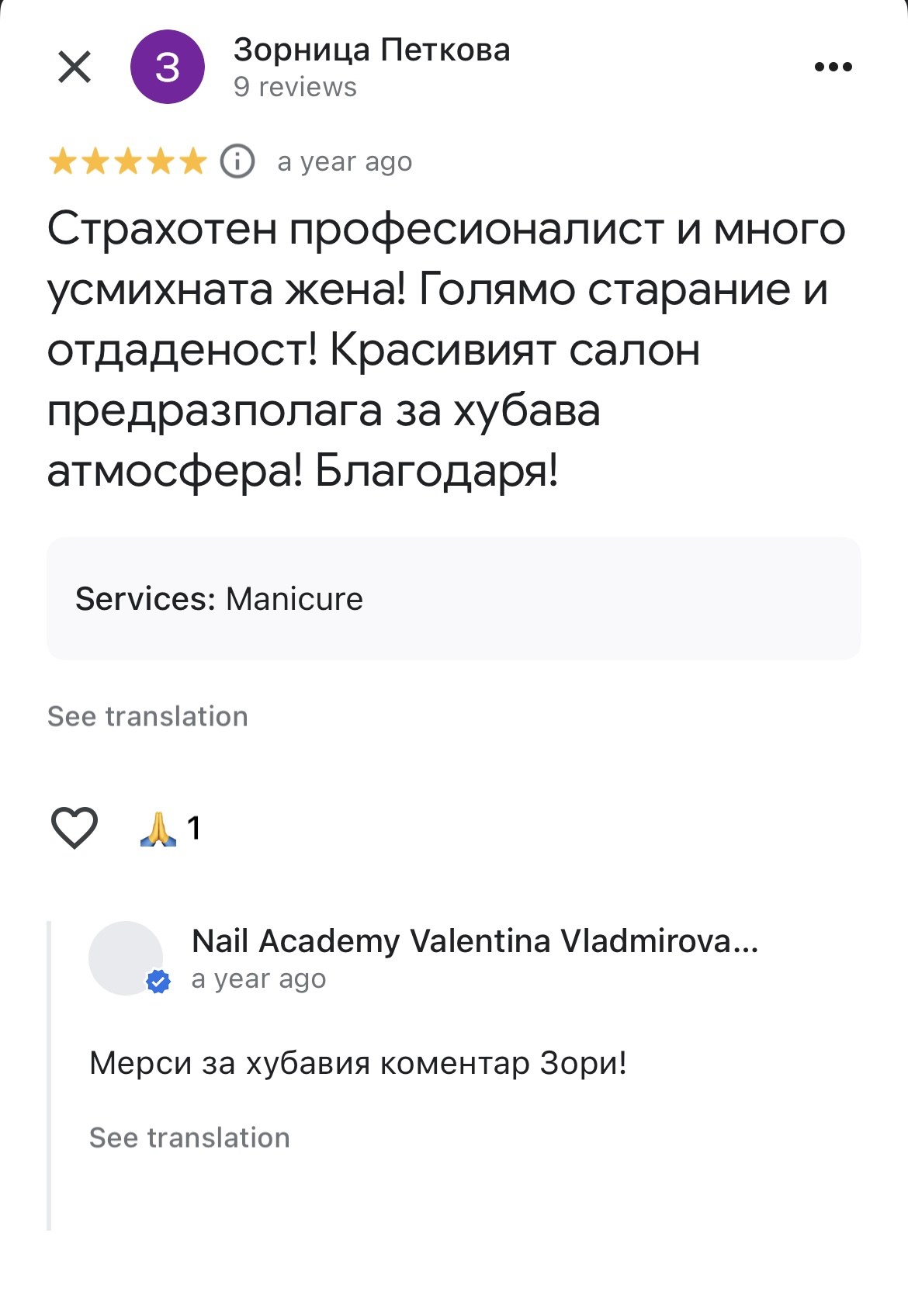Viewport: 908px width, 1316px height.
Task: Click the "Services: Manicure" box
Action: click(453, 598)
